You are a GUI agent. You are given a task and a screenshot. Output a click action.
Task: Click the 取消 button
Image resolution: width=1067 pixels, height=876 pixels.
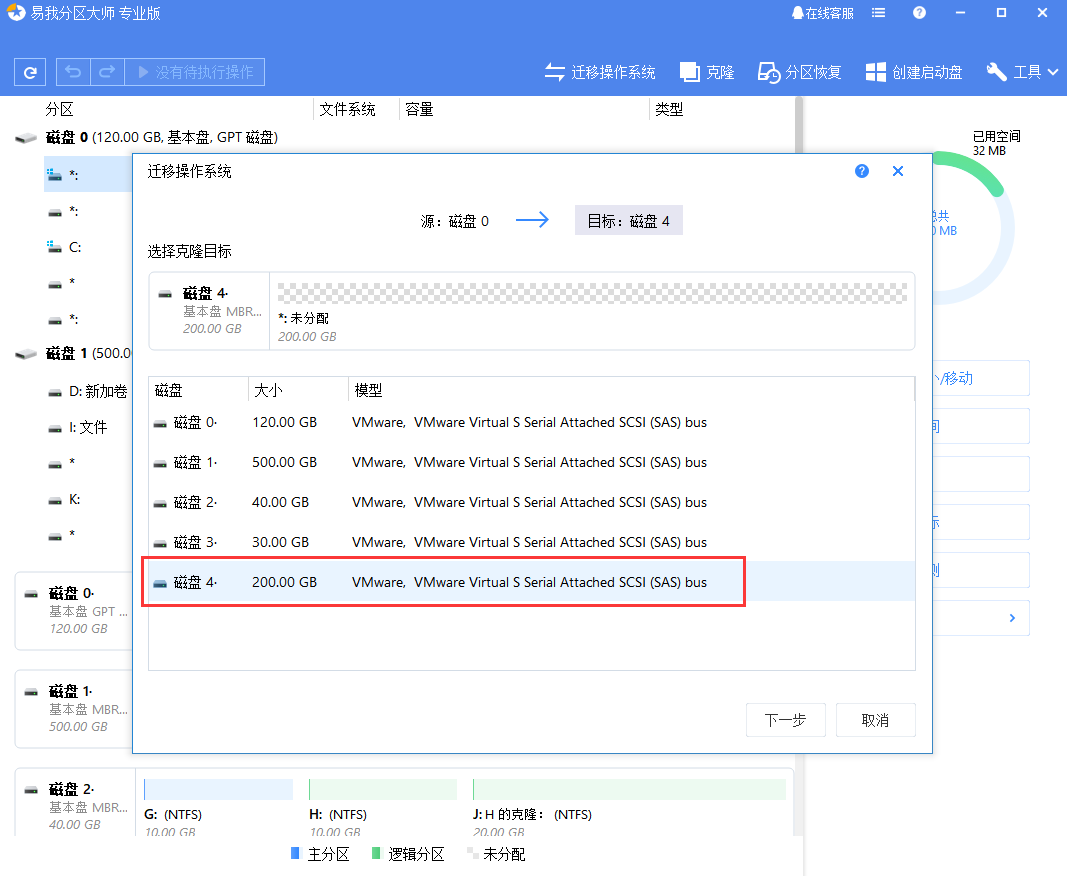875,720
